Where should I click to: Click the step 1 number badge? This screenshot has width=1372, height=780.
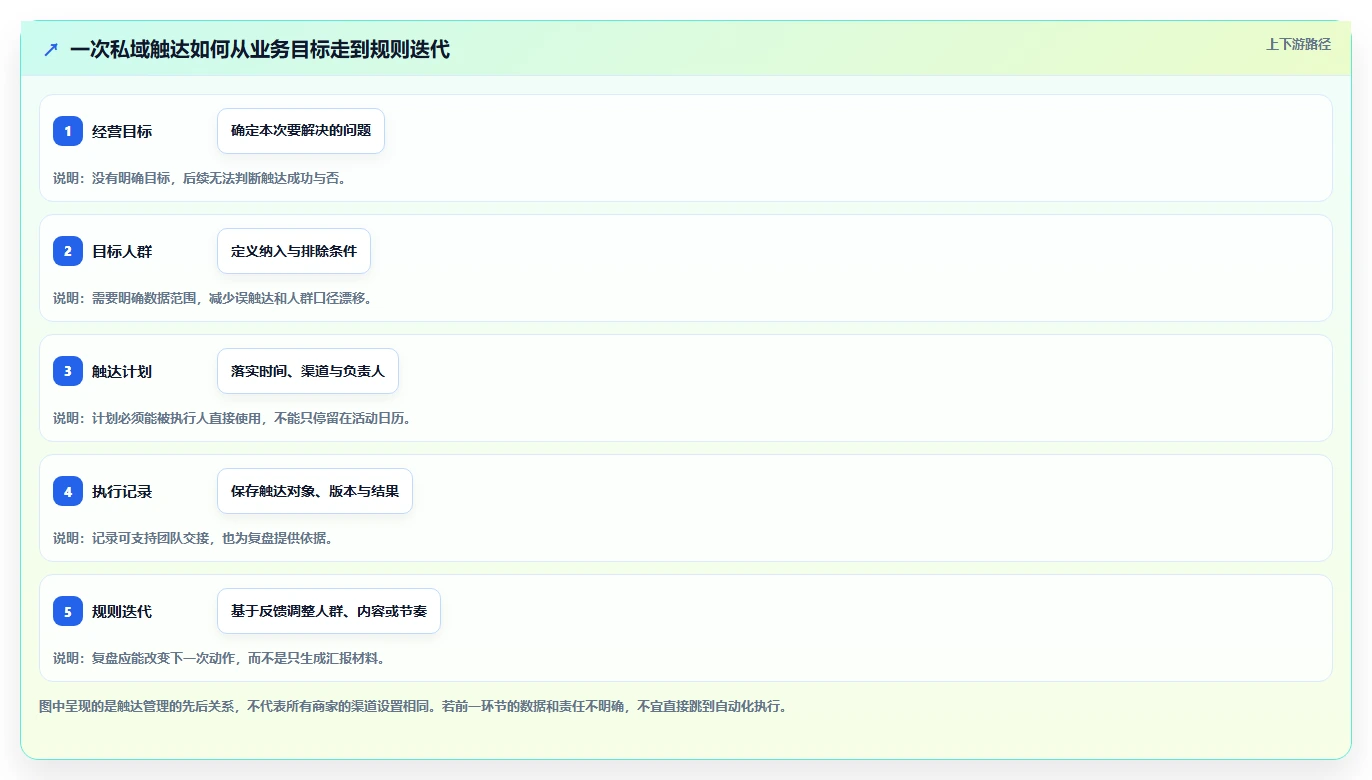pyautogui.click(x=68, y=131)
